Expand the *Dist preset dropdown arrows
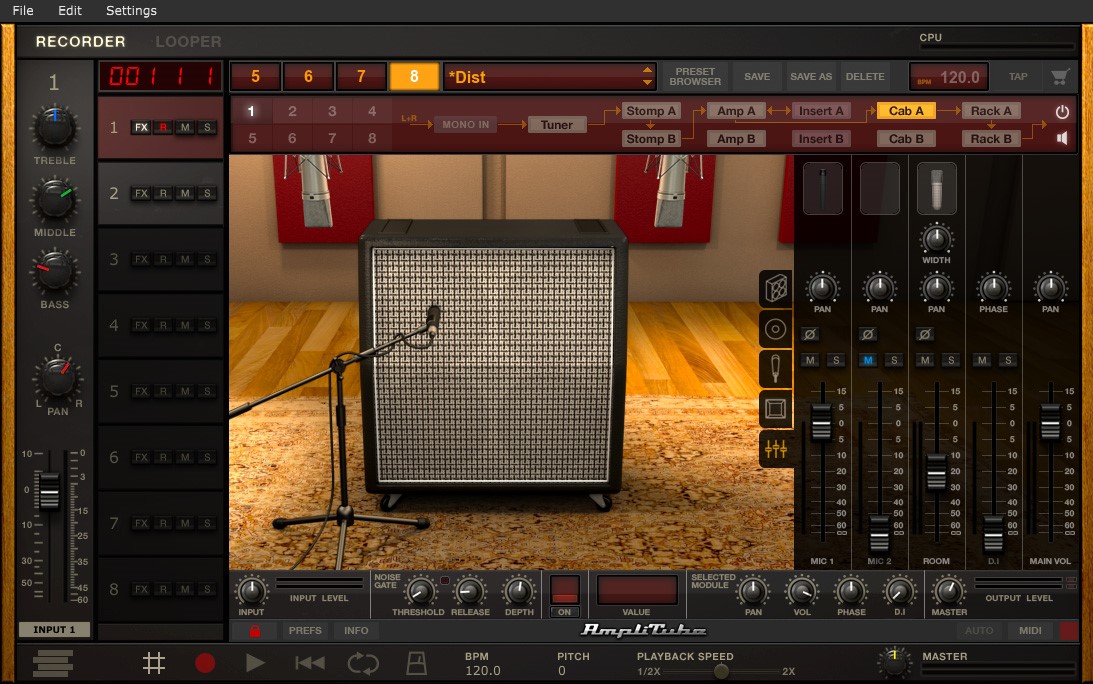The image size is (1093, 684). [648, 77]
